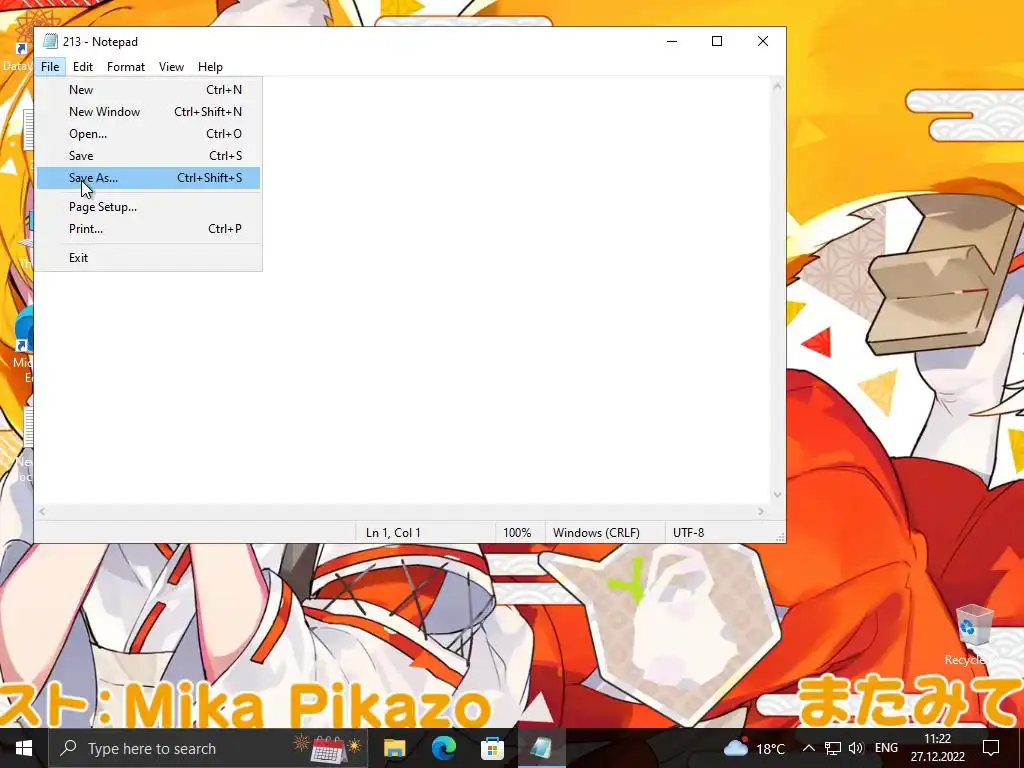1024x768 pixels.
Task: Open the File menu
Action: tap(50, 67)
